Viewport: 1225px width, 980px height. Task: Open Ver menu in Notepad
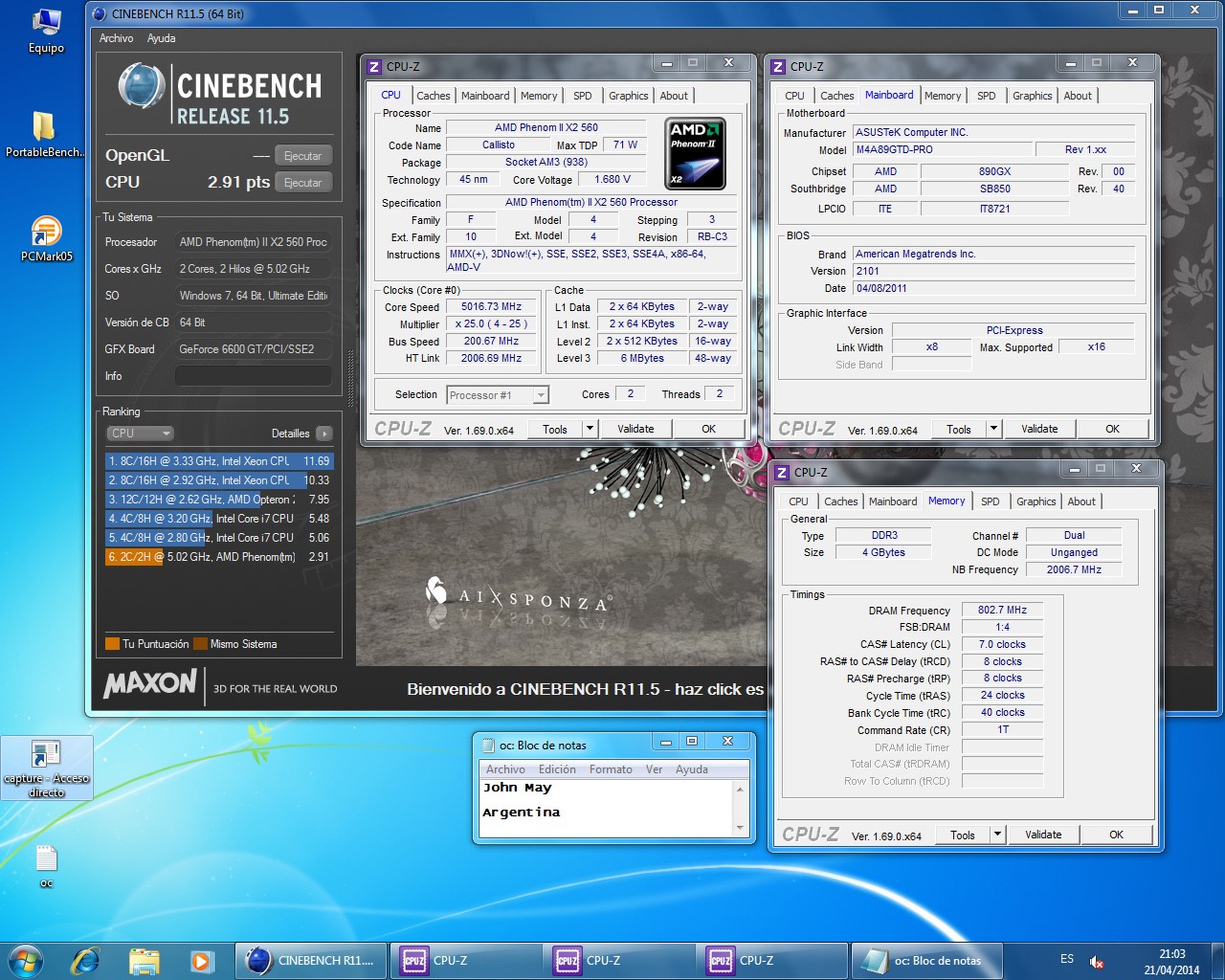(x=654, y=769)
